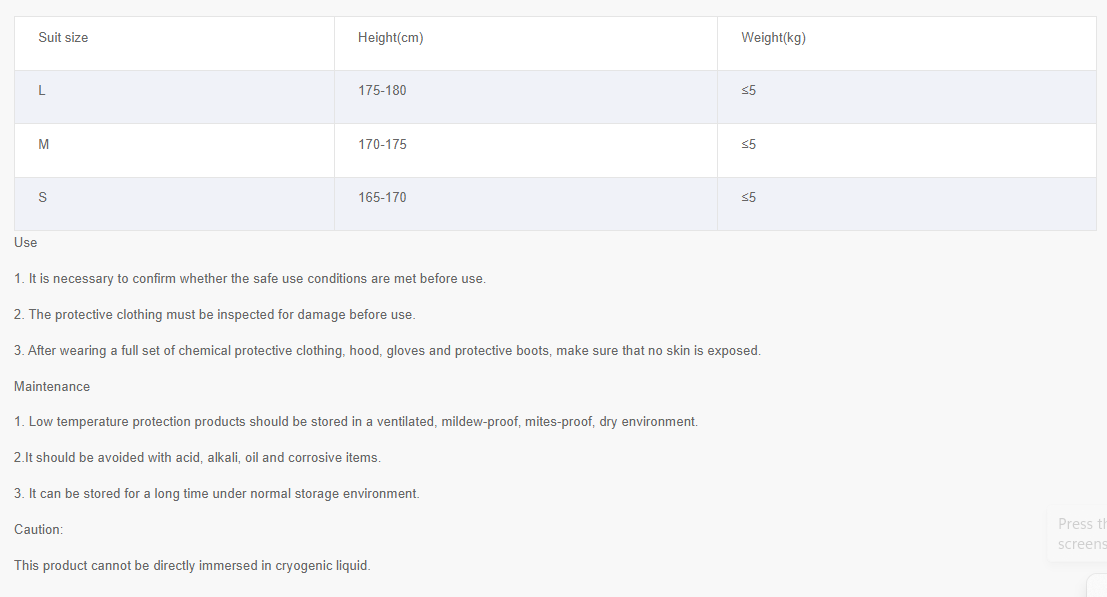
Task: Click the weight value in L row
Action: 748,90
